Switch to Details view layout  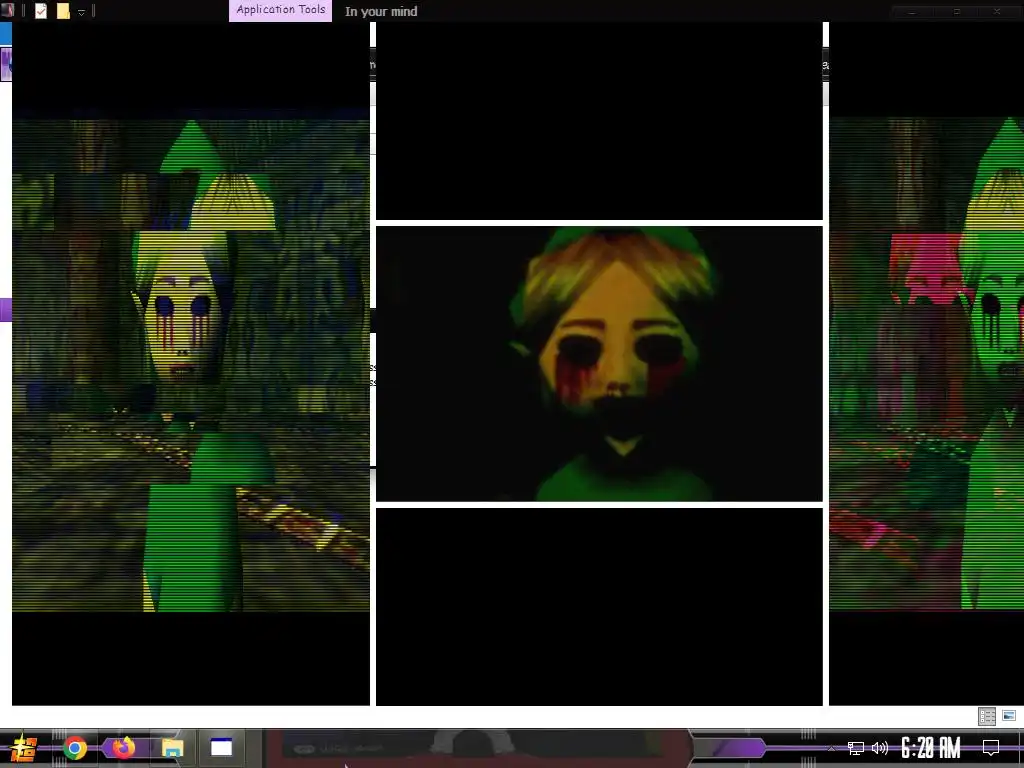(x=987, y=716)
